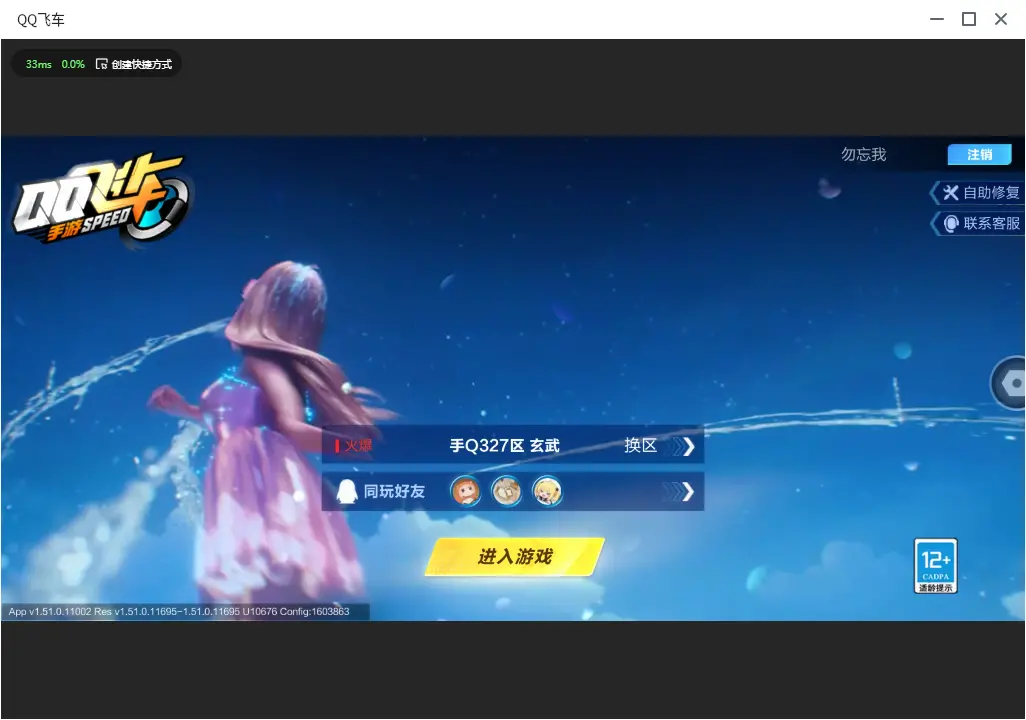Screen dimensions: 1026x720
Task: Select the second friend avatar
Action: point(506,492)
